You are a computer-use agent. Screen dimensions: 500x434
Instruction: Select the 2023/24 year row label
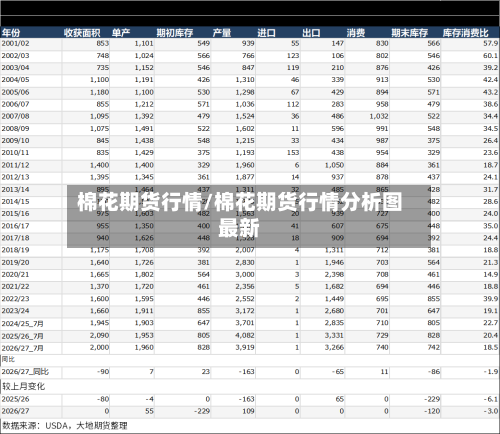click(x=15, y=311)
